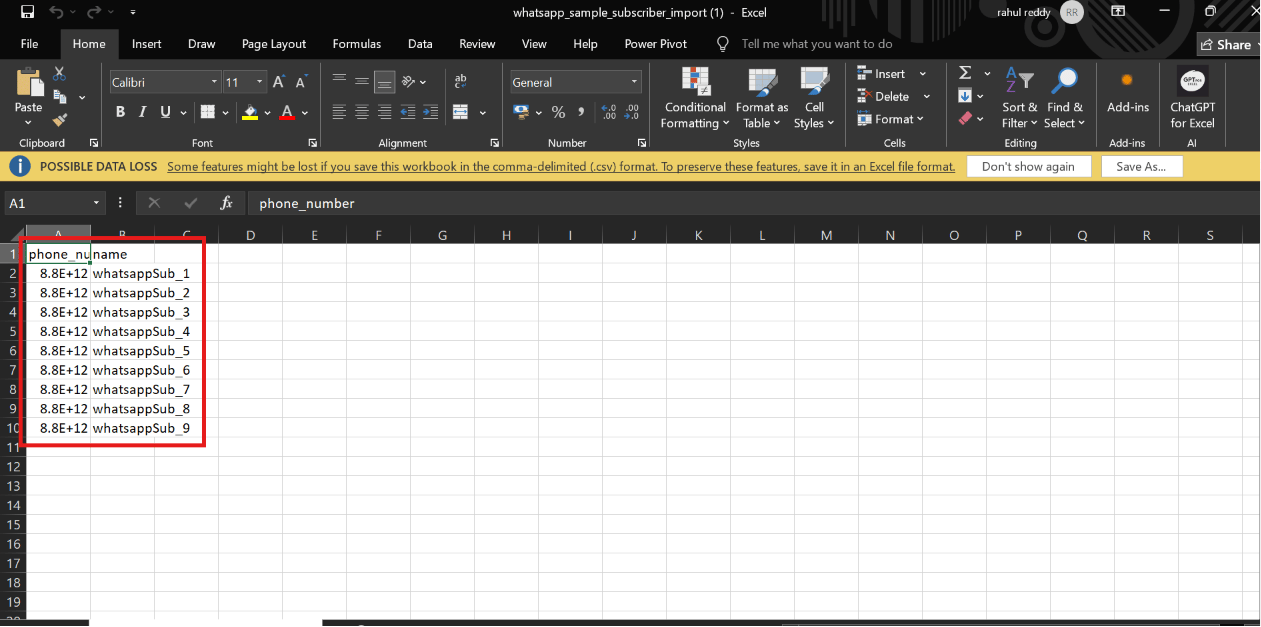The height and width of the screenshot is (627, 1261).
Task: Open Customize Quick Access Toolbar menu
Action: click(133, 13)
